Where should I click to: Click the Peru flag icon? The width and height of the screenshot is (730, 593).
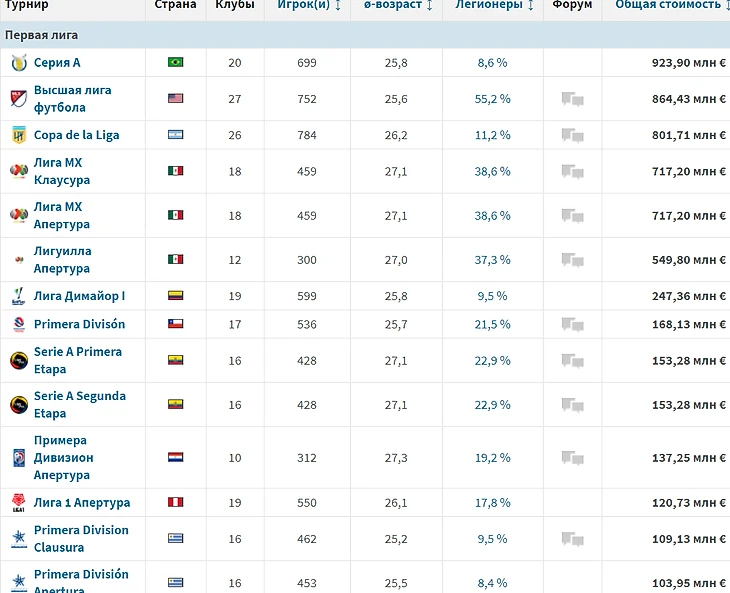coord(176,502)
